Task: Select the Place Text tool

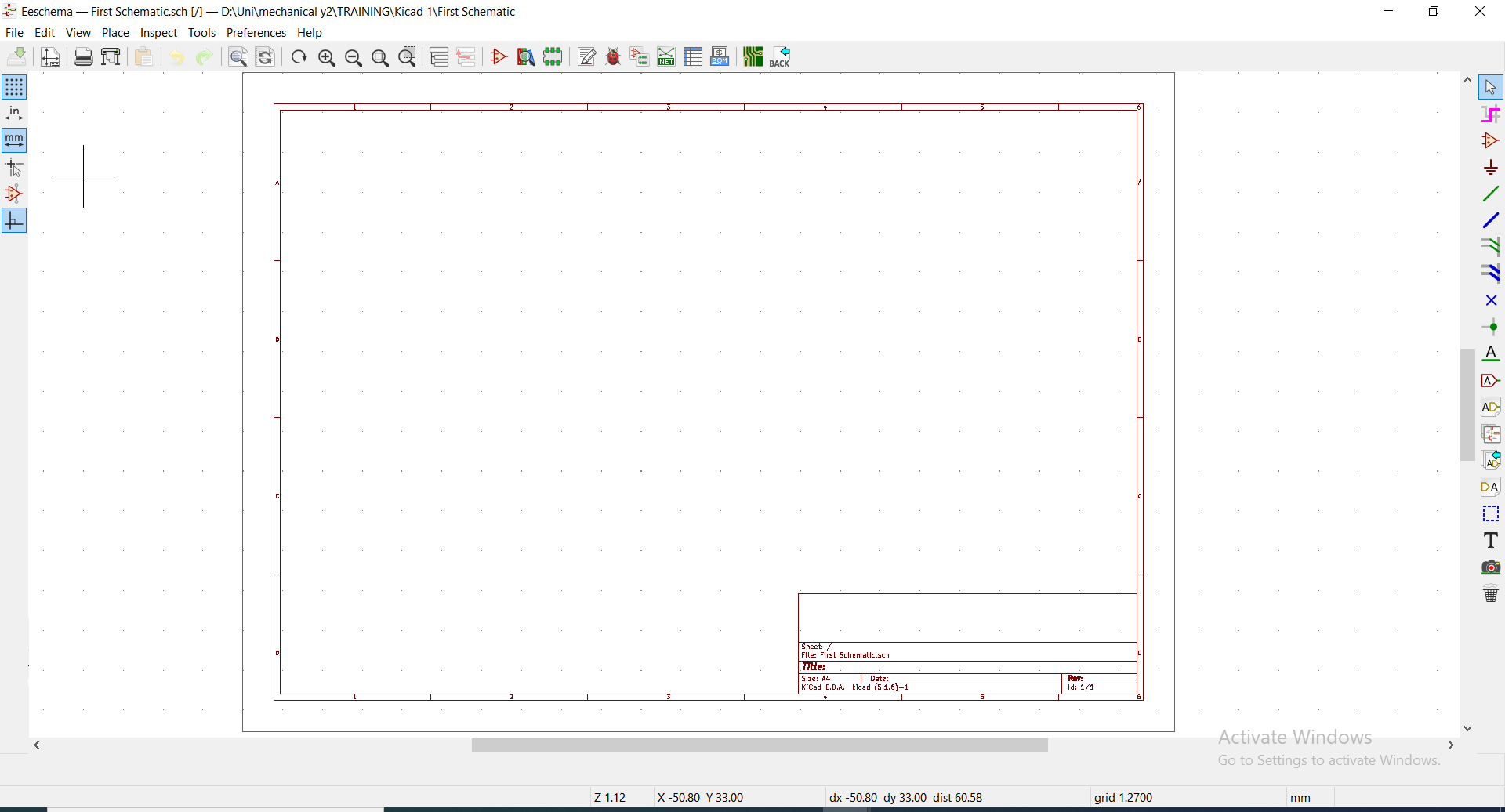Action: 1492,539
